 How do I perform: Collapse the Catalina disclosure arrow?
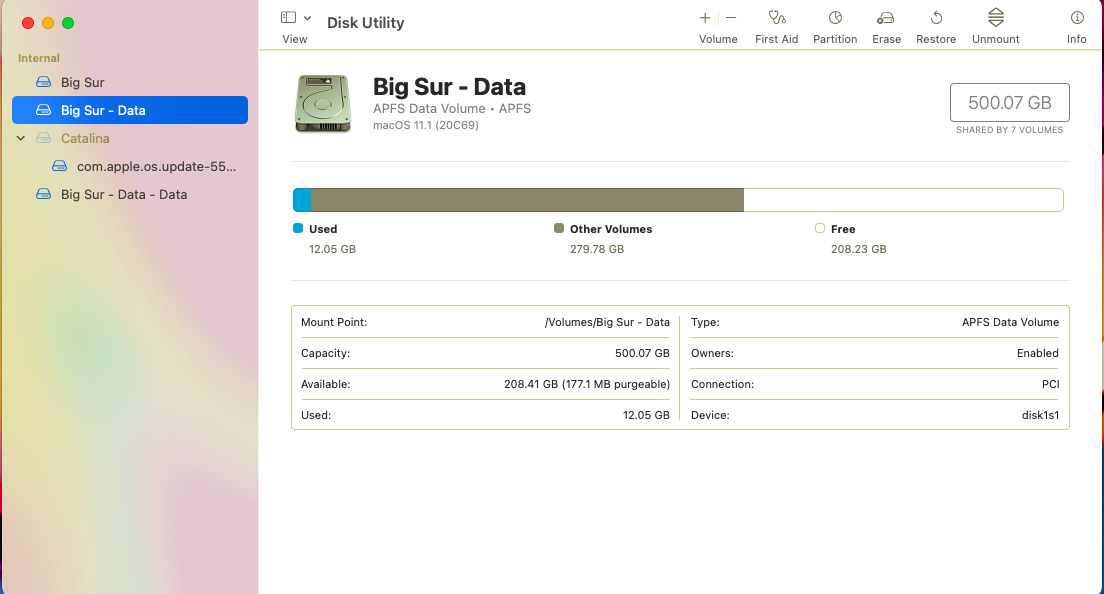tap(21, 139)
